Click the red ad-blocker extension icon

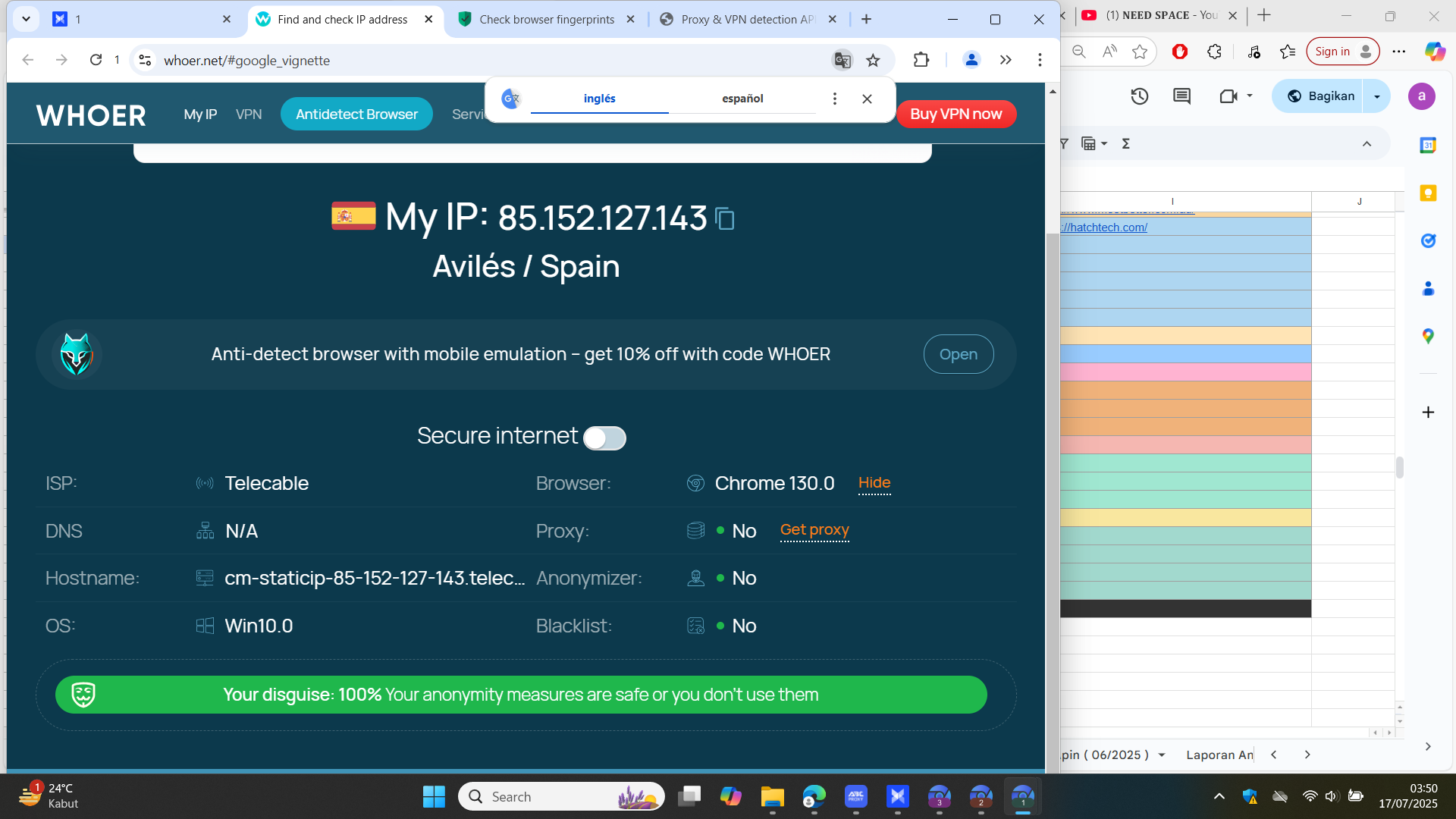(1180, 51)
